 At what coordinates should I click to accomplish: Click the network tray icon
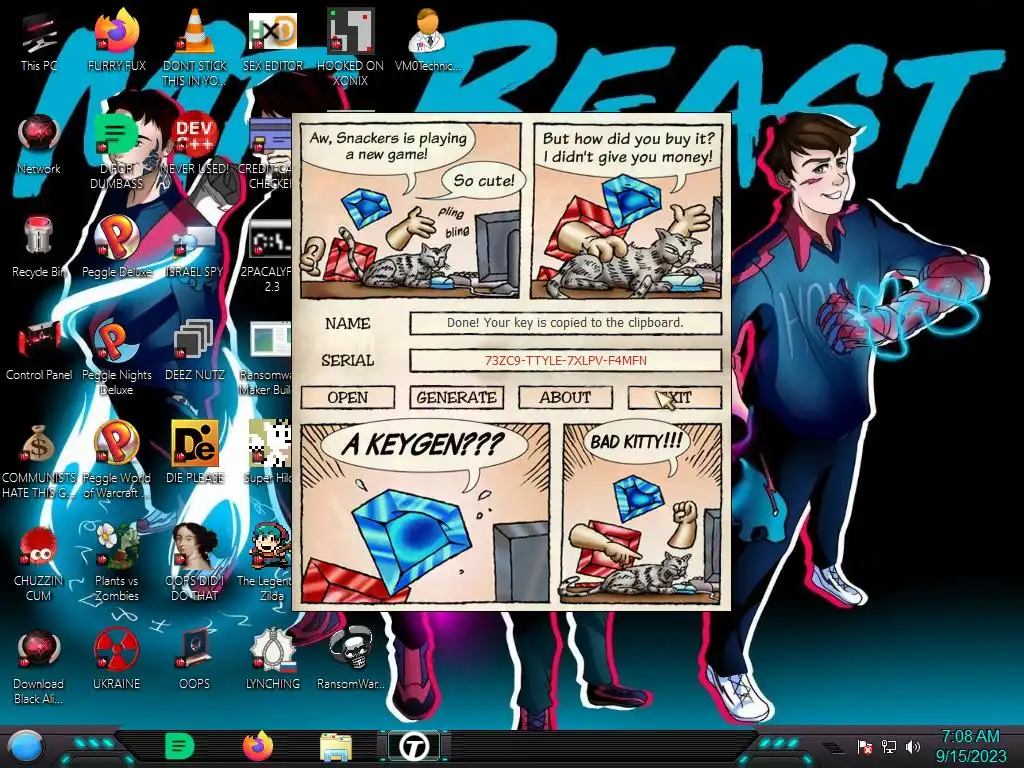pyautogui.click(x=888, y=746)
